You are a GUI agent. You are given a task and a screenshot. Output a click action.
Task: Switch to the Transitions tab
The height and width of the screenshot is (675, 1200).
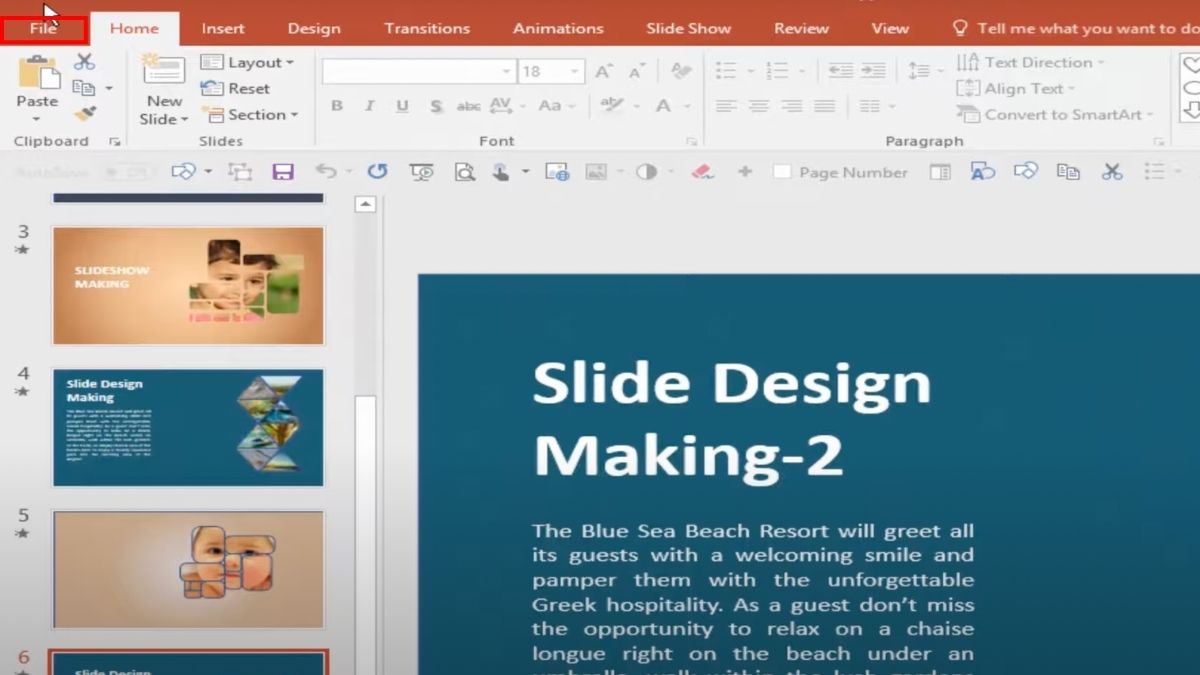(x=427, y=28)
